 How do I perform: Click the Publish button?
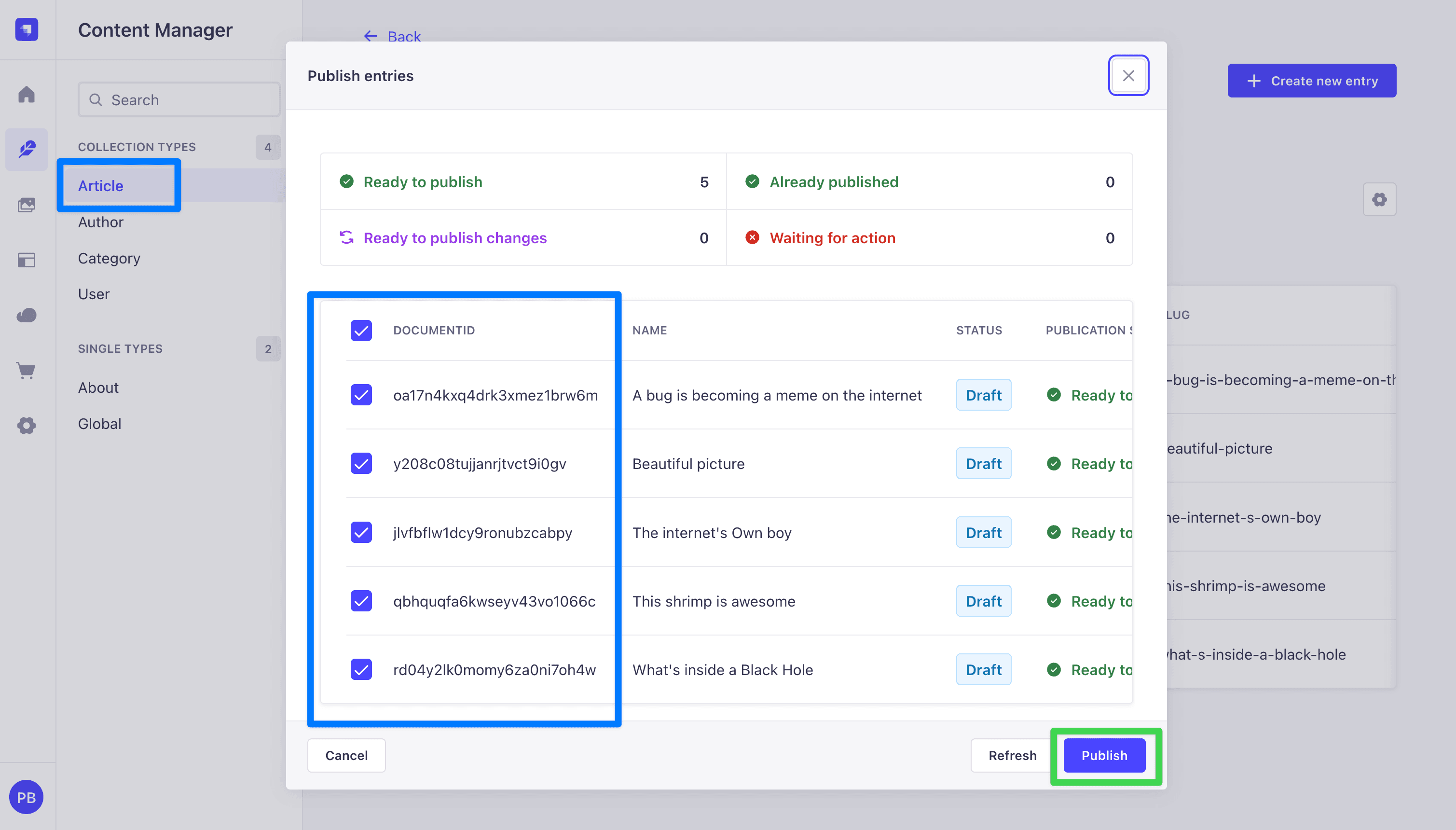[1104, 755]
